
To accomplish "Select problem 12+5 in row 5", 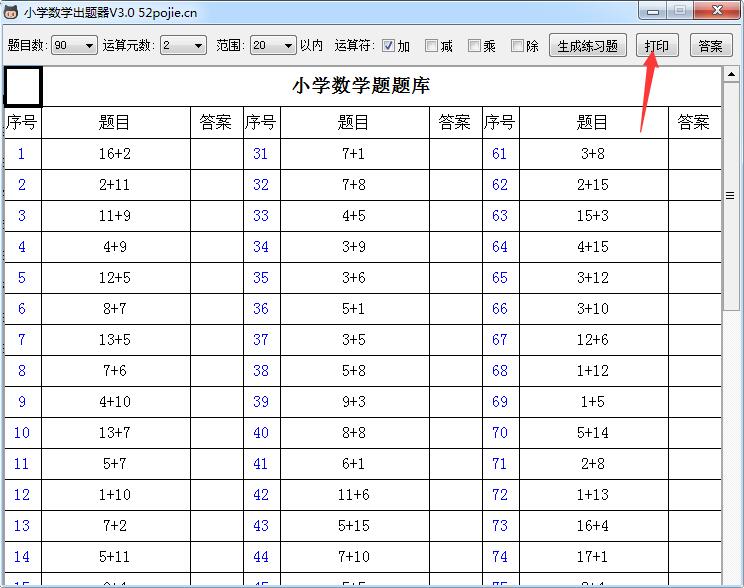I will 115,278.
